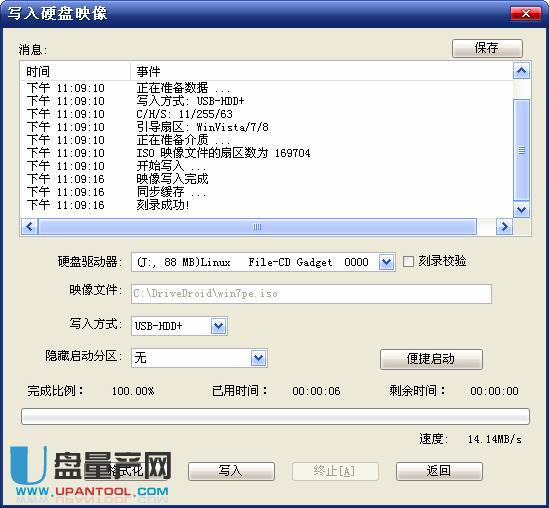Click the 时间 column header
This screenshot has width=549, height=508.
pyautogui.click(x=75, y=71)
